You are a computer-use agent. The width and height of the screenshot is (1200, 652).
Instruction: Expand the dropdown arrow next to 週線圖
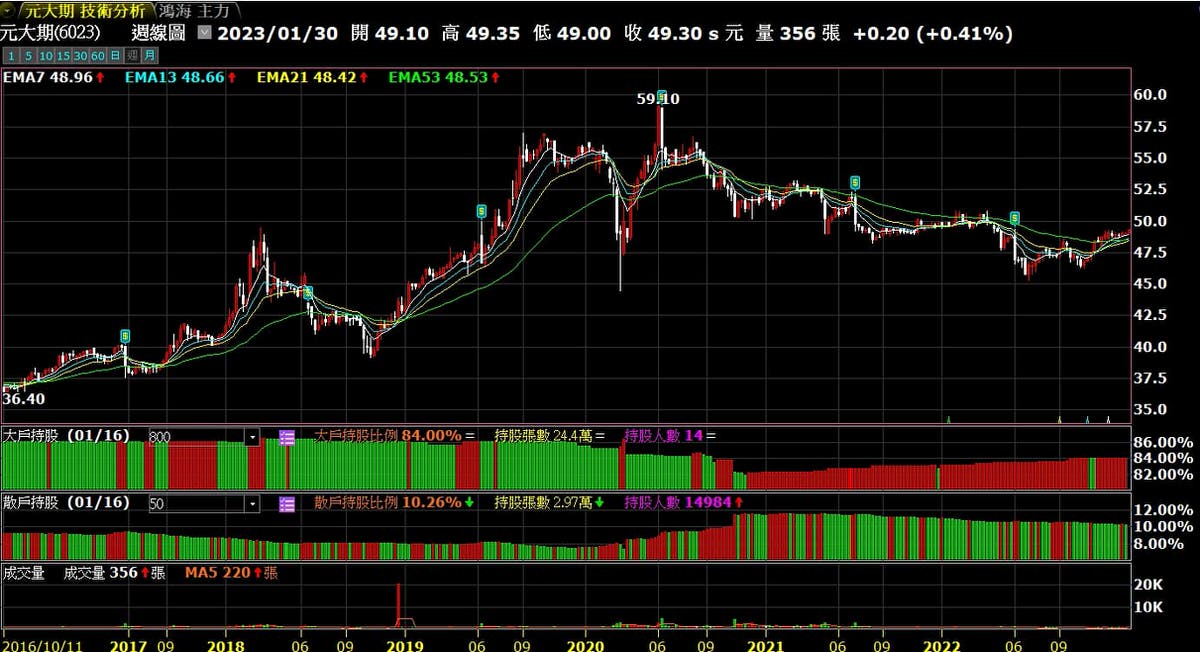point(204,33)
